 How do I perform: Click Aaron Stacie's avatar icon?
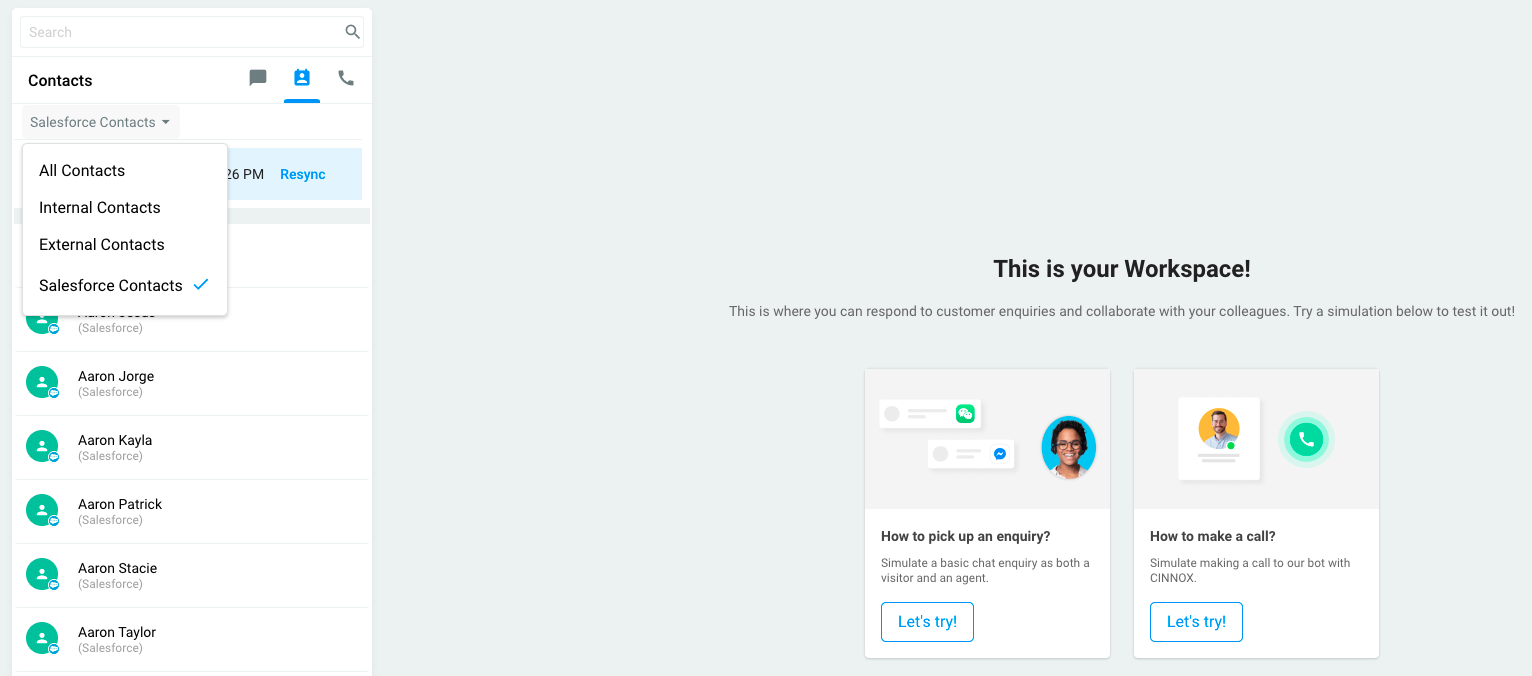point(42,574)
